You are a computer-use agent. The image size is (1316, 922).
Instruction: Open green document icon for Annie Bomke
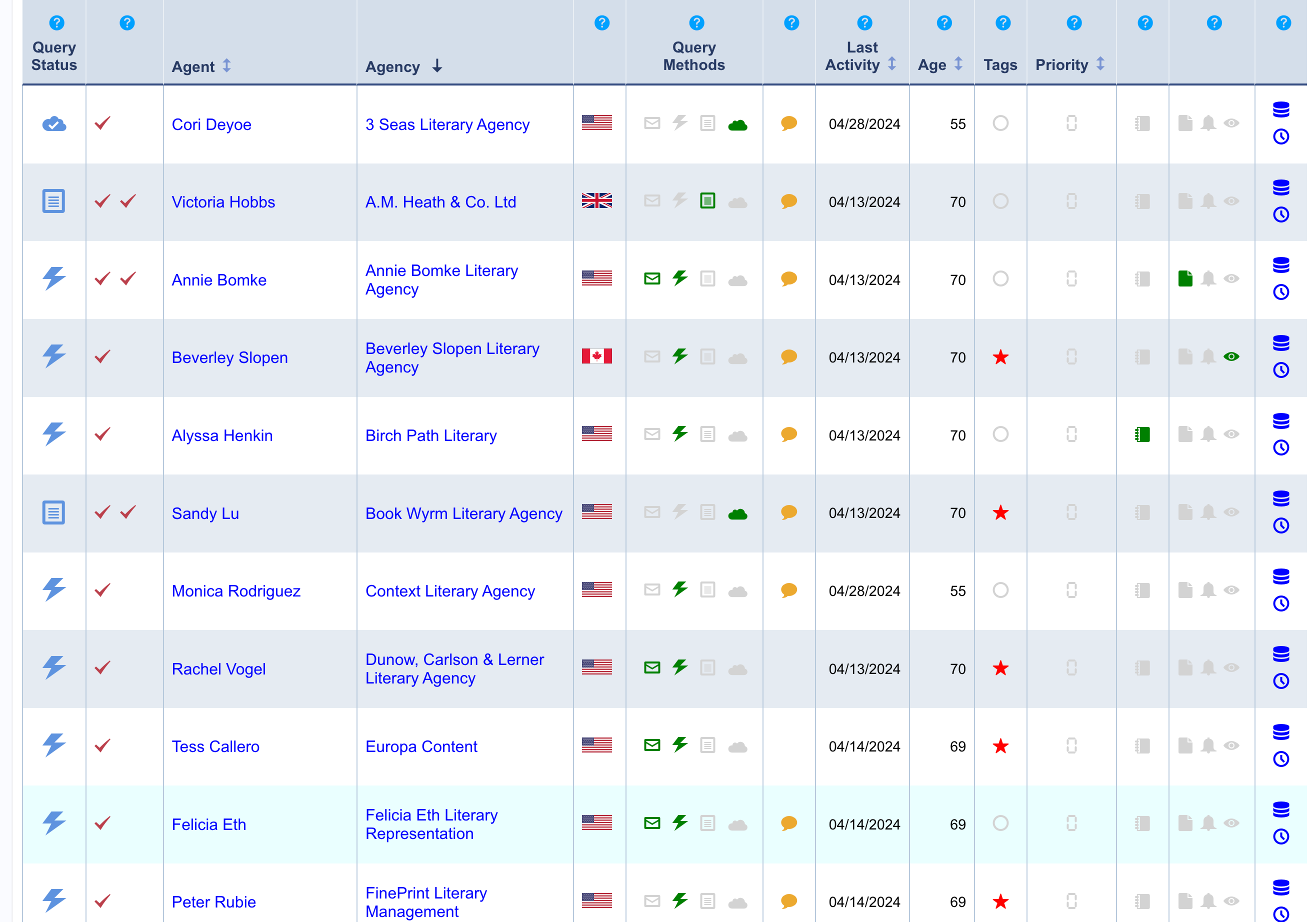pyautogui.click(x=1185, y=278)
